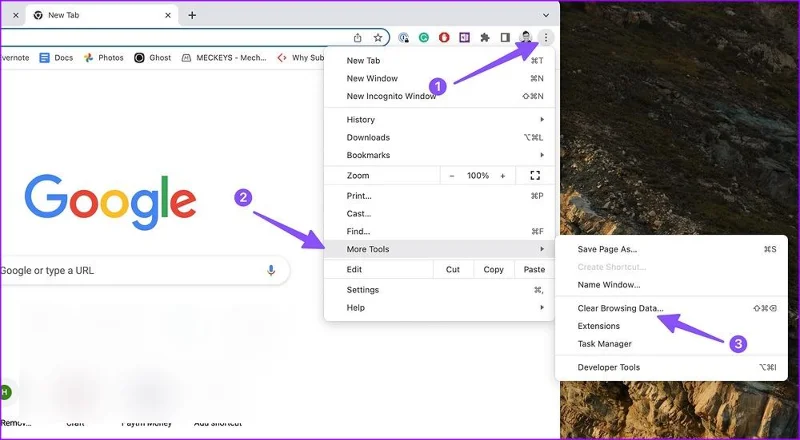The height and width of the screenshot is (440, 800).
Task: Select New Incognito Window menu item
Action: pos(439,96)
